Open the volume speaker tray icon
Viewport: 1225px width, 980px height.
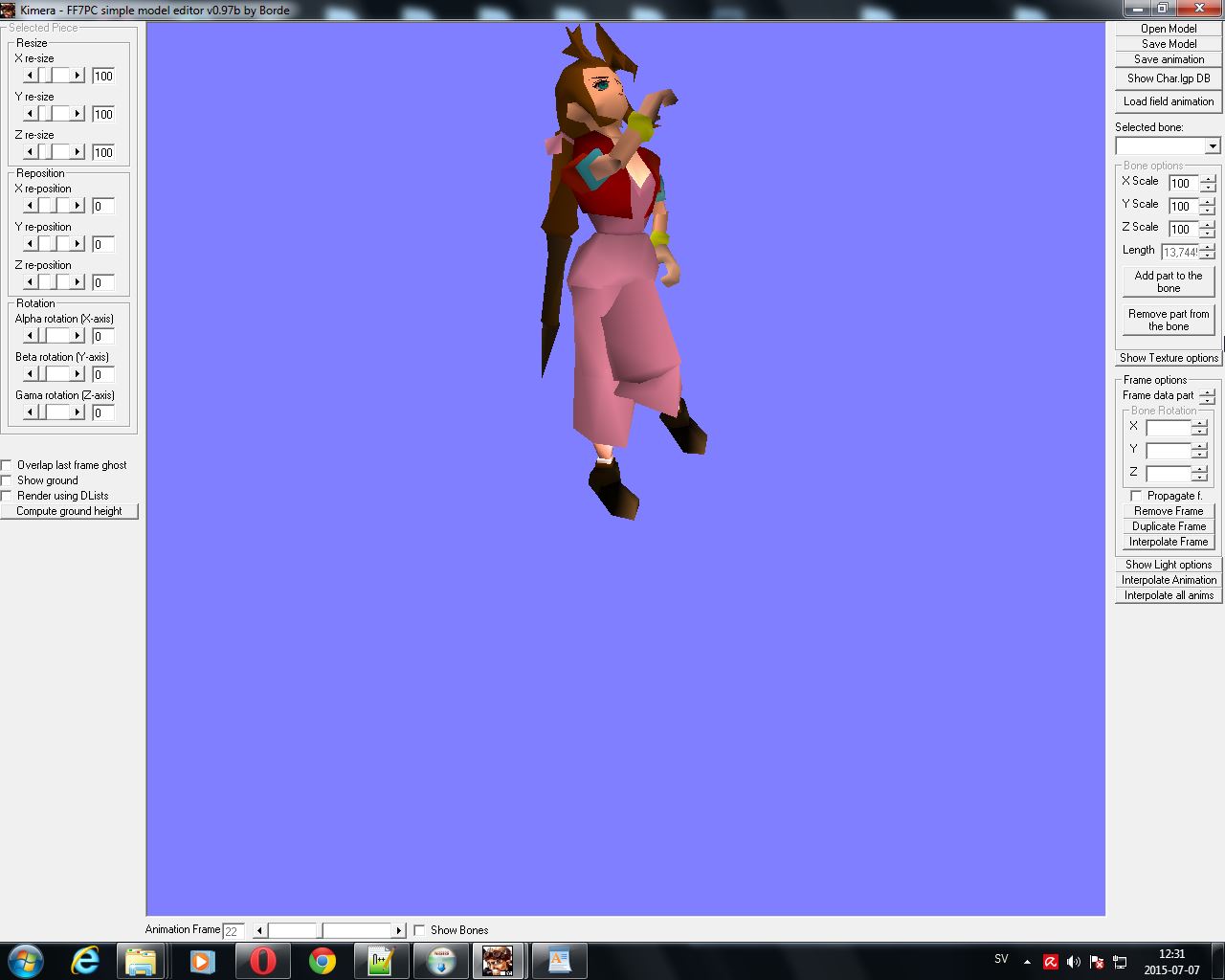click(x=1074, y=962)
